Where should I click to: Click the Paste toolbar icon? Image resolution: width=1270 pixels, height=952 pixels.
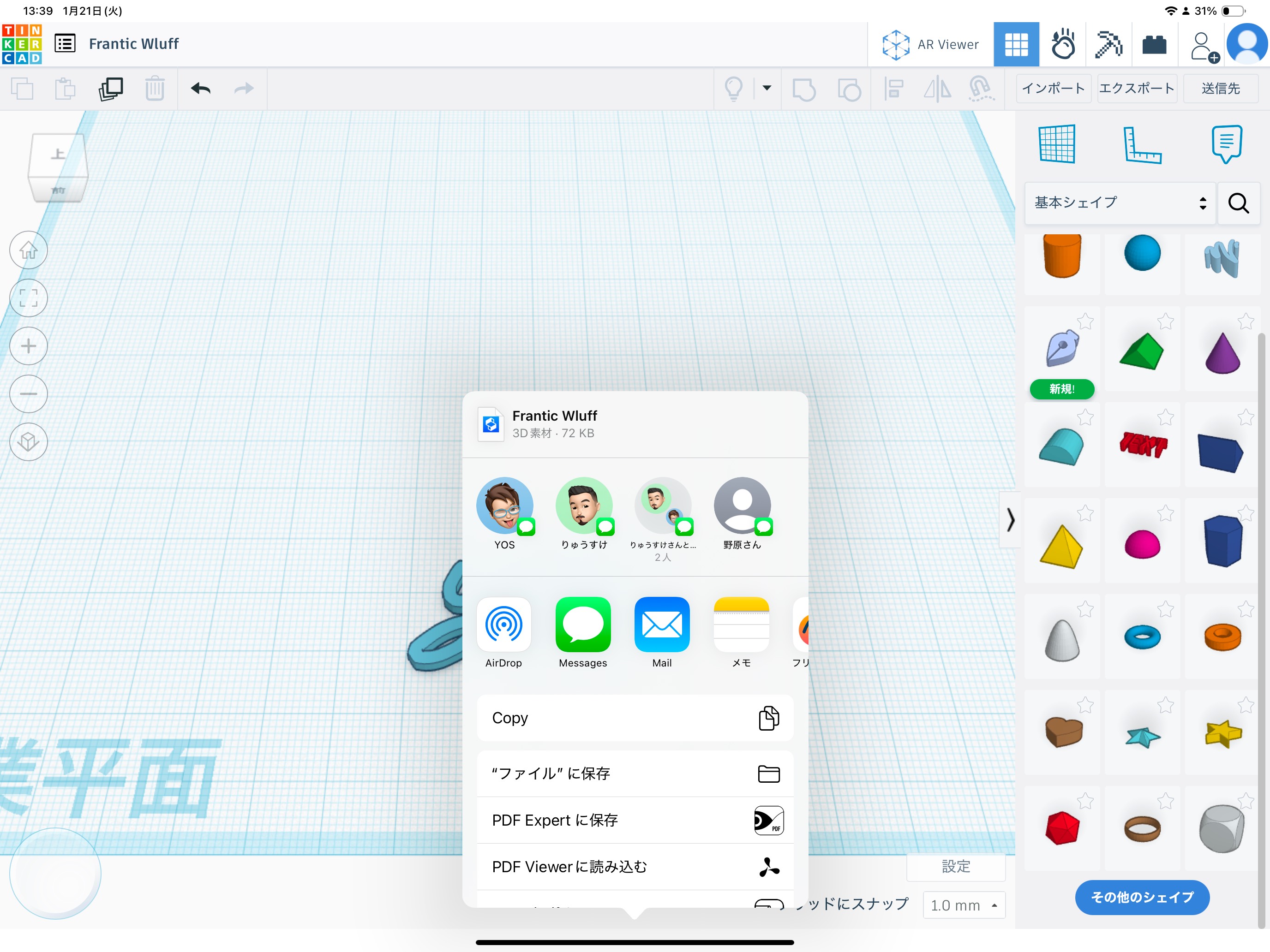[66, 89]
